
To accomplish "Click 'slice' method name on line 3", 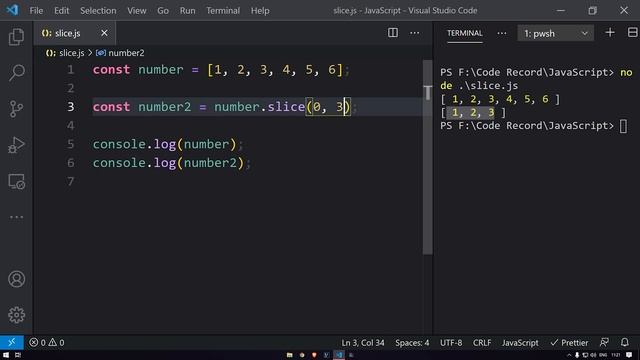I will coord(286,107).
